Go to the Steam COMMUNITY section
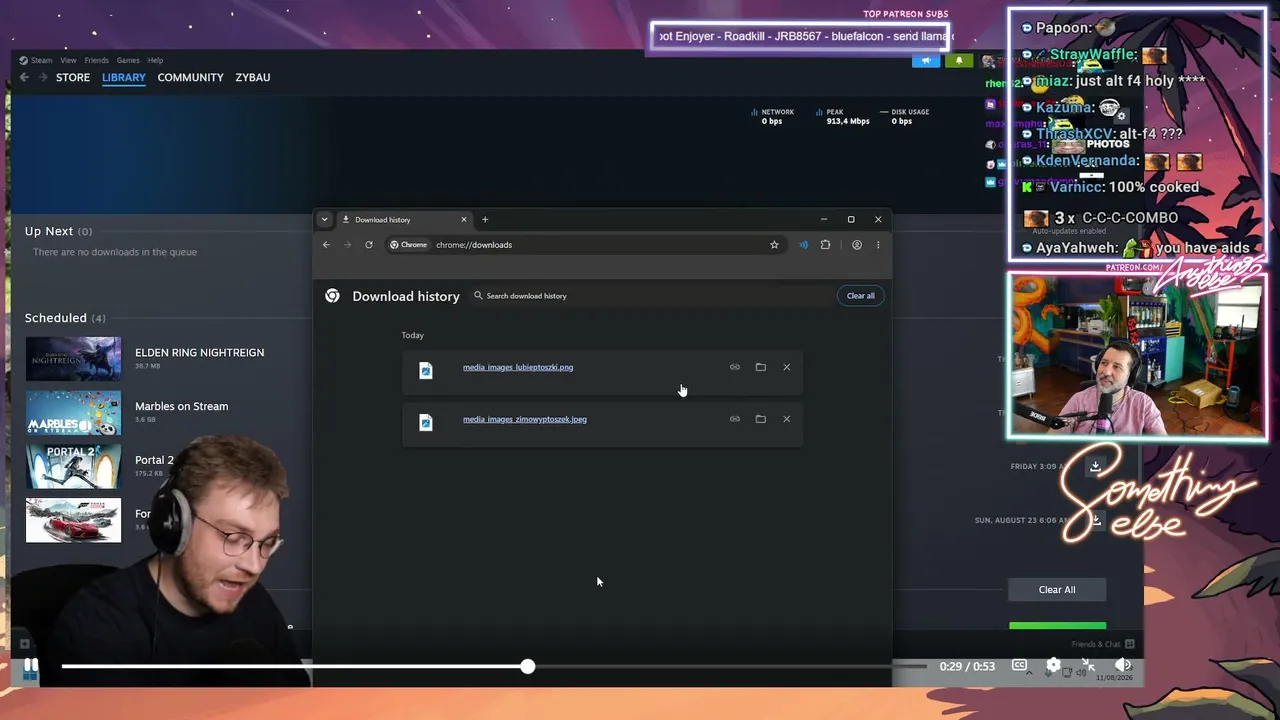This screenshot has height=720, width=1280. click(190, 77)
